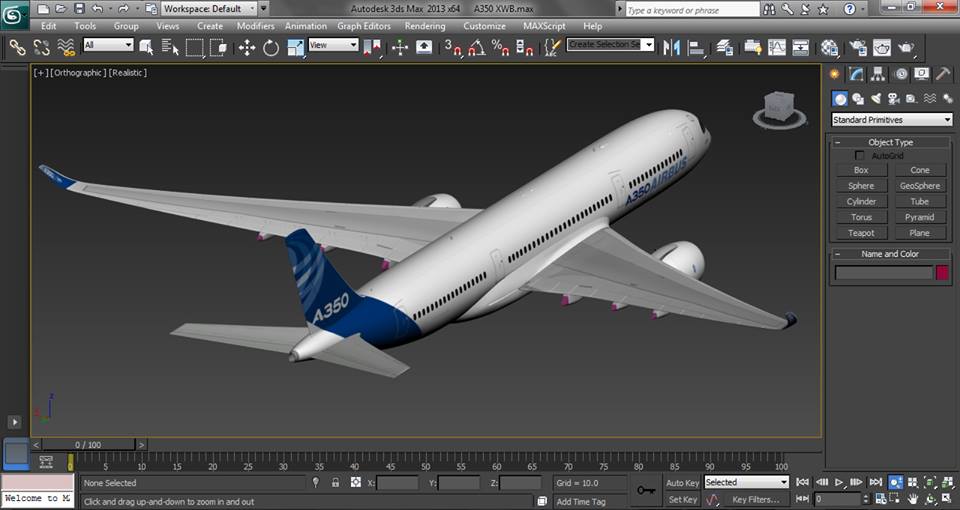960x510 pixels.
Task: Click the Use Pivot Point Center icon
Action: [372, 47]
